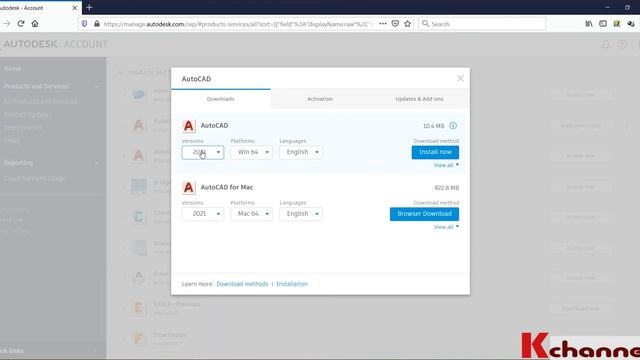Screen dimensions: 640x360
Task: Click the AutoCAD for Mac product name
Action: tap(227, 187)
